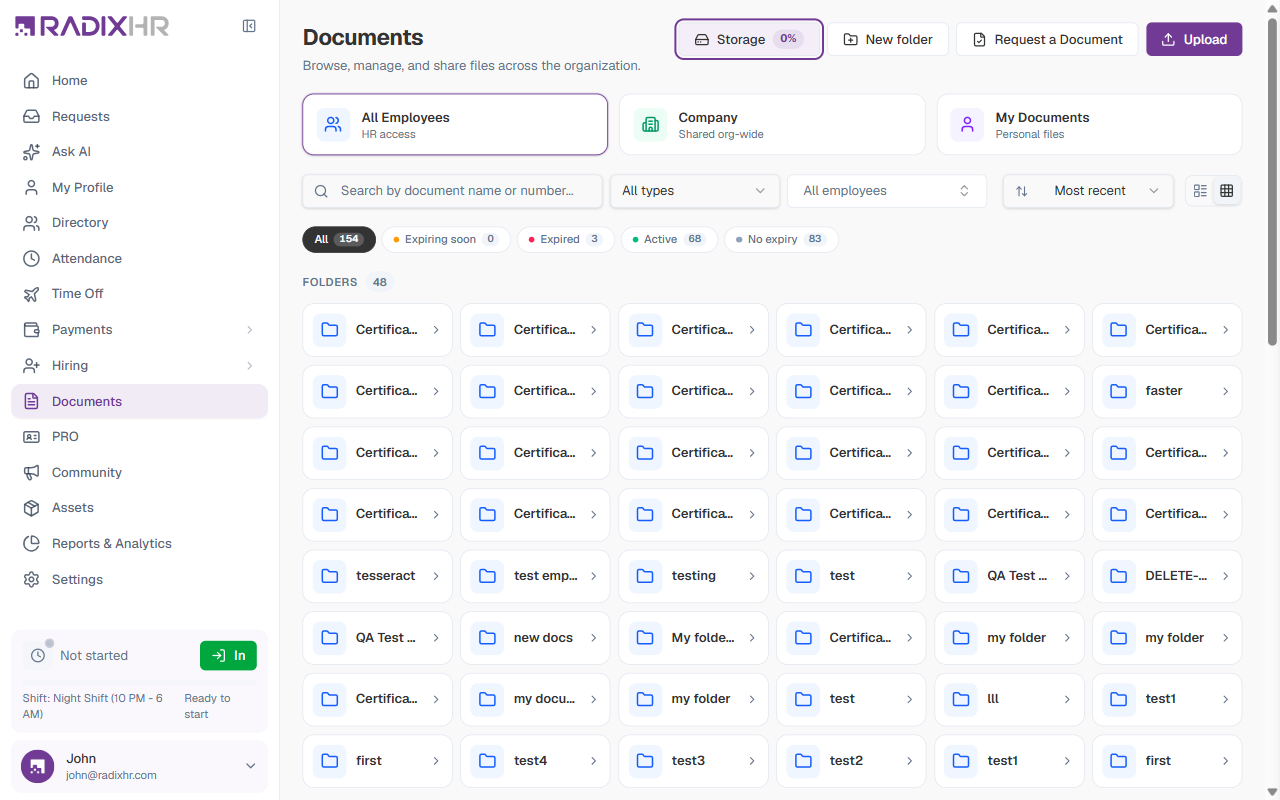Open the Attendance clock icon

coord(32,258)
